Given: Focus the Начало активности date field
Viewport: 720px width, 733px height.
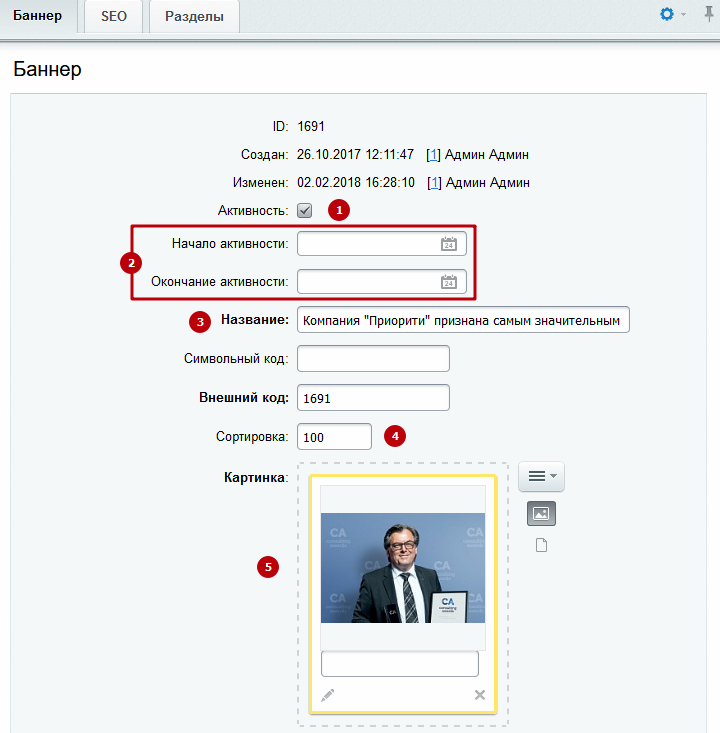Looking at the screenshot, I should click(382, 244).
